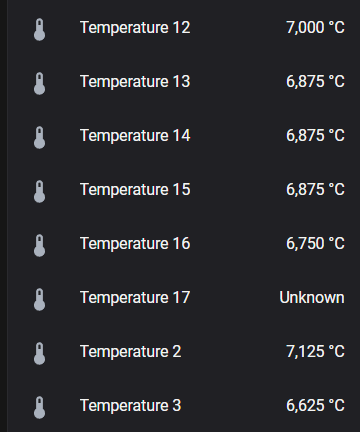Click the thermometer icon for Temperature 2
The width and height of the screenshot is (360, 432).
tap(39, 353)
